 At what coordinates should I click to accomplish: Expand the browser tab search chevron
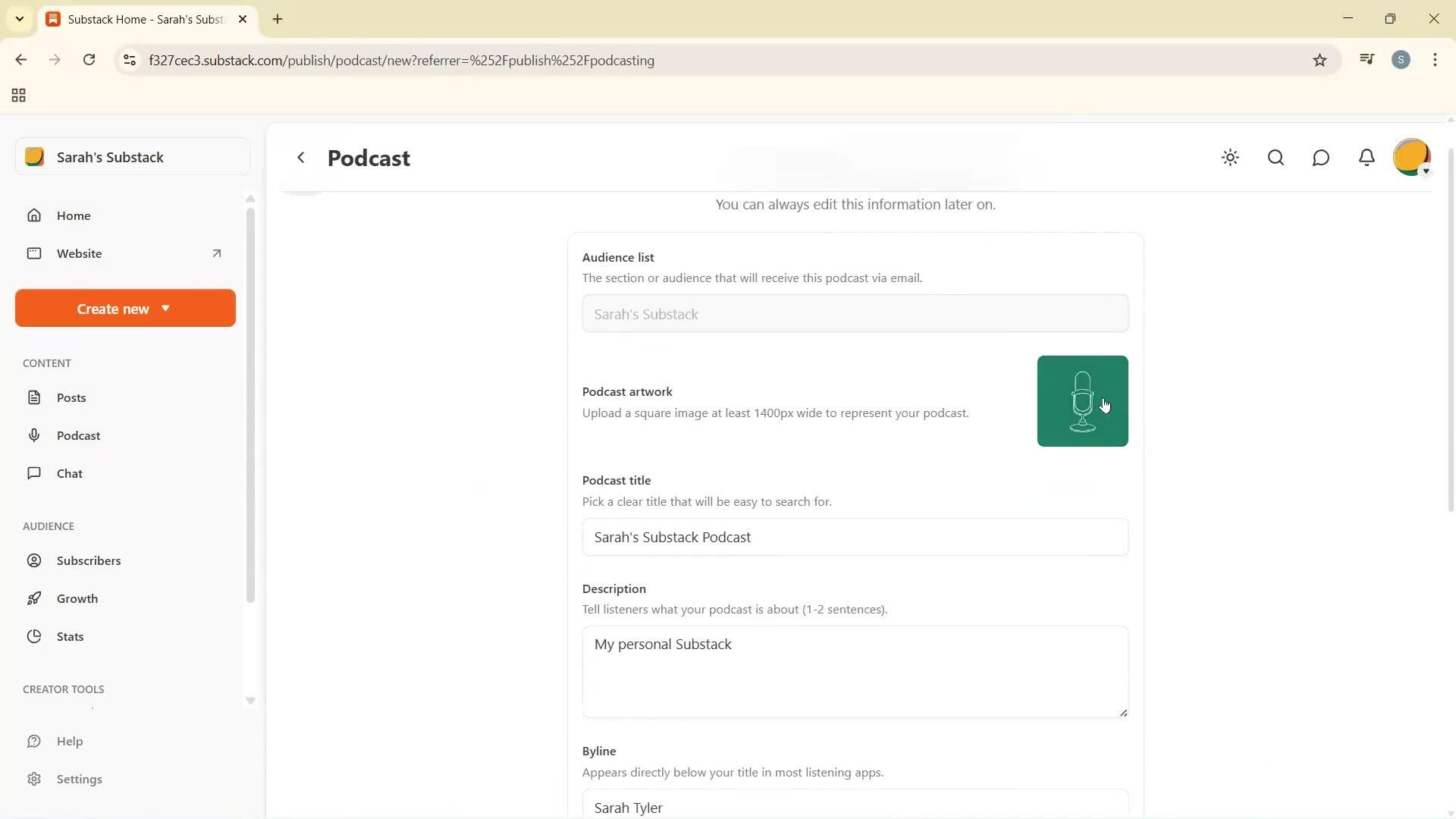(20, 19)
